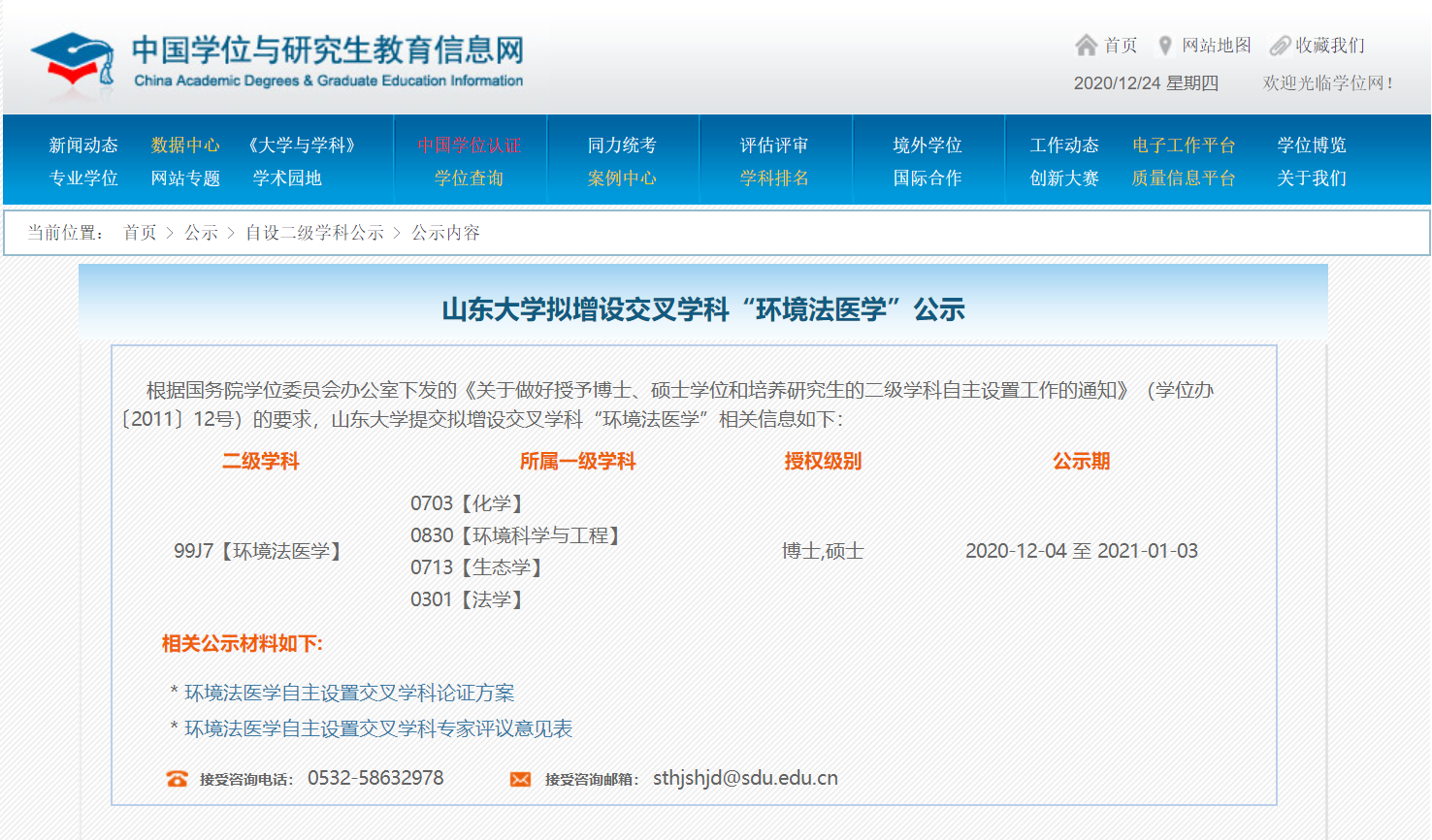This screenshot has width=1432, height=840.
Task: Open 网站地图 site map link
Action: (1217, 46)
